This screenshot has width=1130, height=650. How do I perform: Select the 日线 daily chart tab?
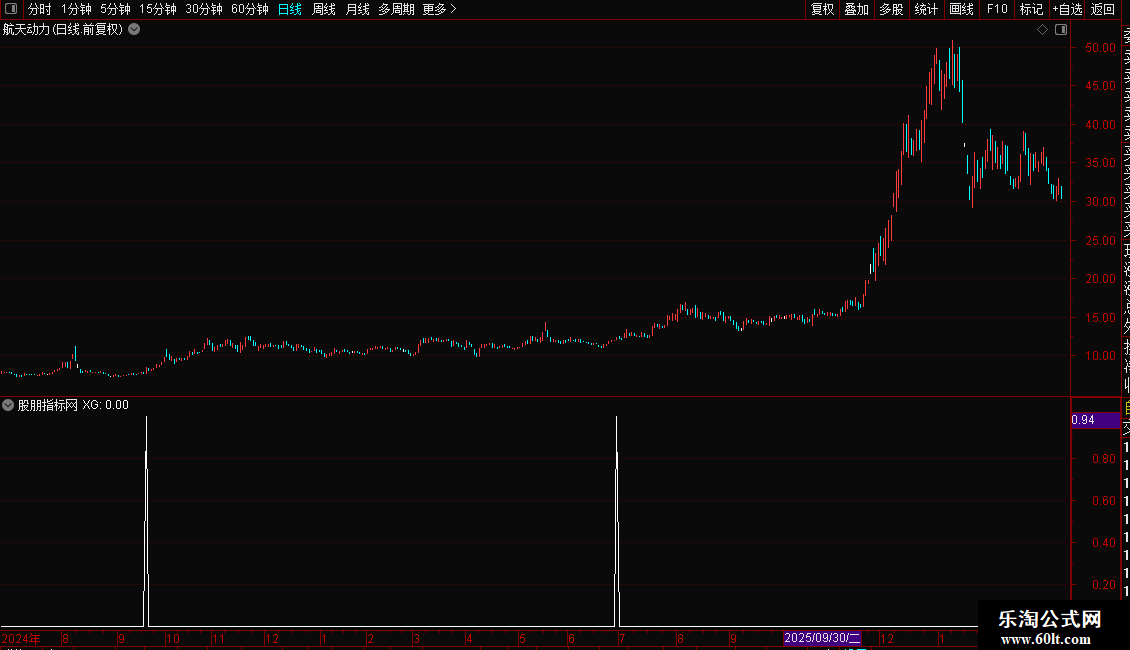click(x=290, y=9)
